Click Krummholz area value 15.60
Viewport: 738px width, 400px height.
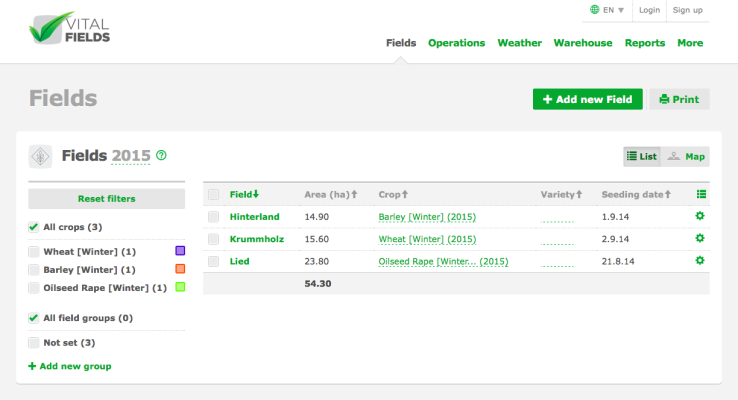point(317,239)
